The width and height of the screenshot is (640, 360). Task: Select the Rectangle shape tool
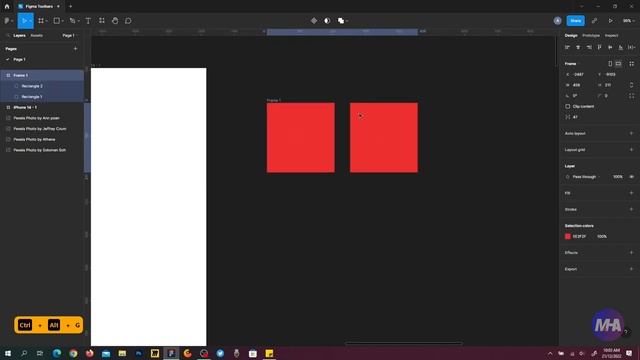[57, 21]
